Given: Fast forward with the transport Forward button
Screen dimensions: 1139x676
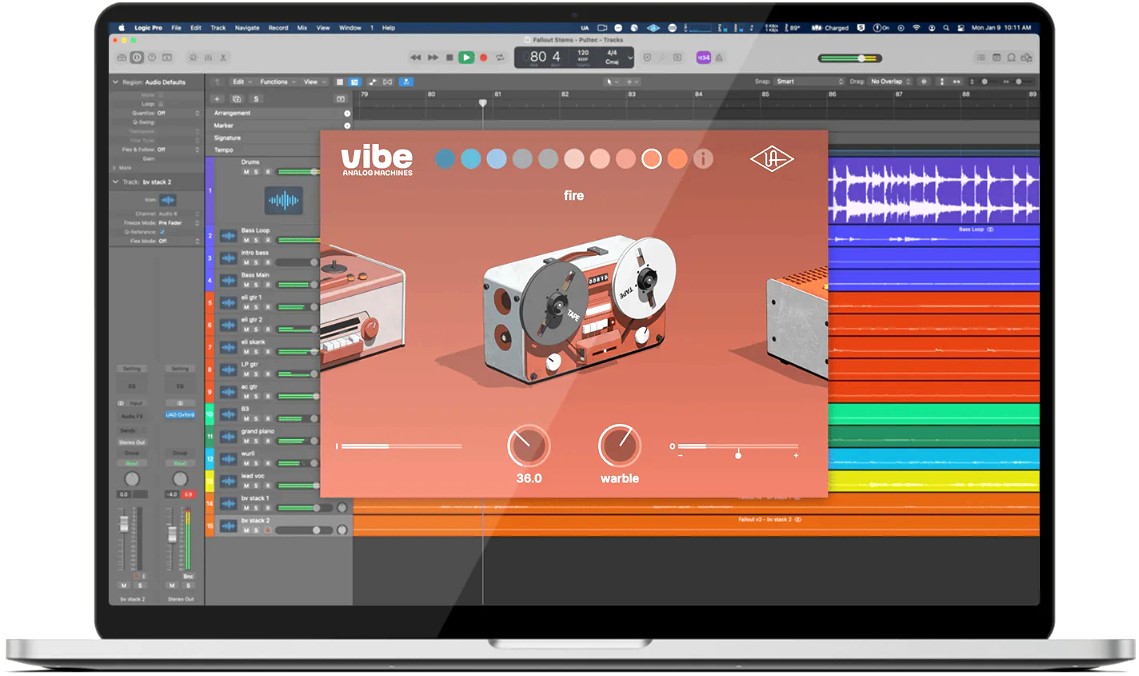Looking at the screenshot, I should click(433, 57).
